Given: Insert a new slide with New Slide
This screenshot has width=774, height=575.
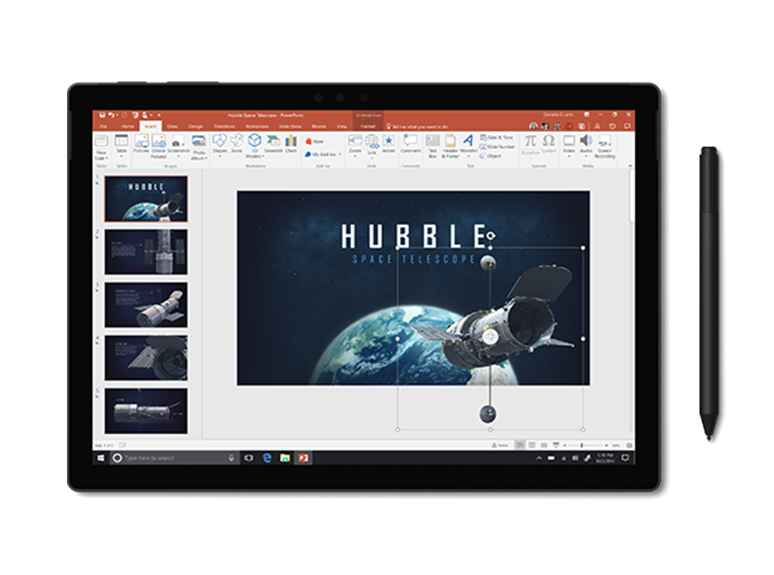Looking at the screenshot, I should [x=101, y=147].
